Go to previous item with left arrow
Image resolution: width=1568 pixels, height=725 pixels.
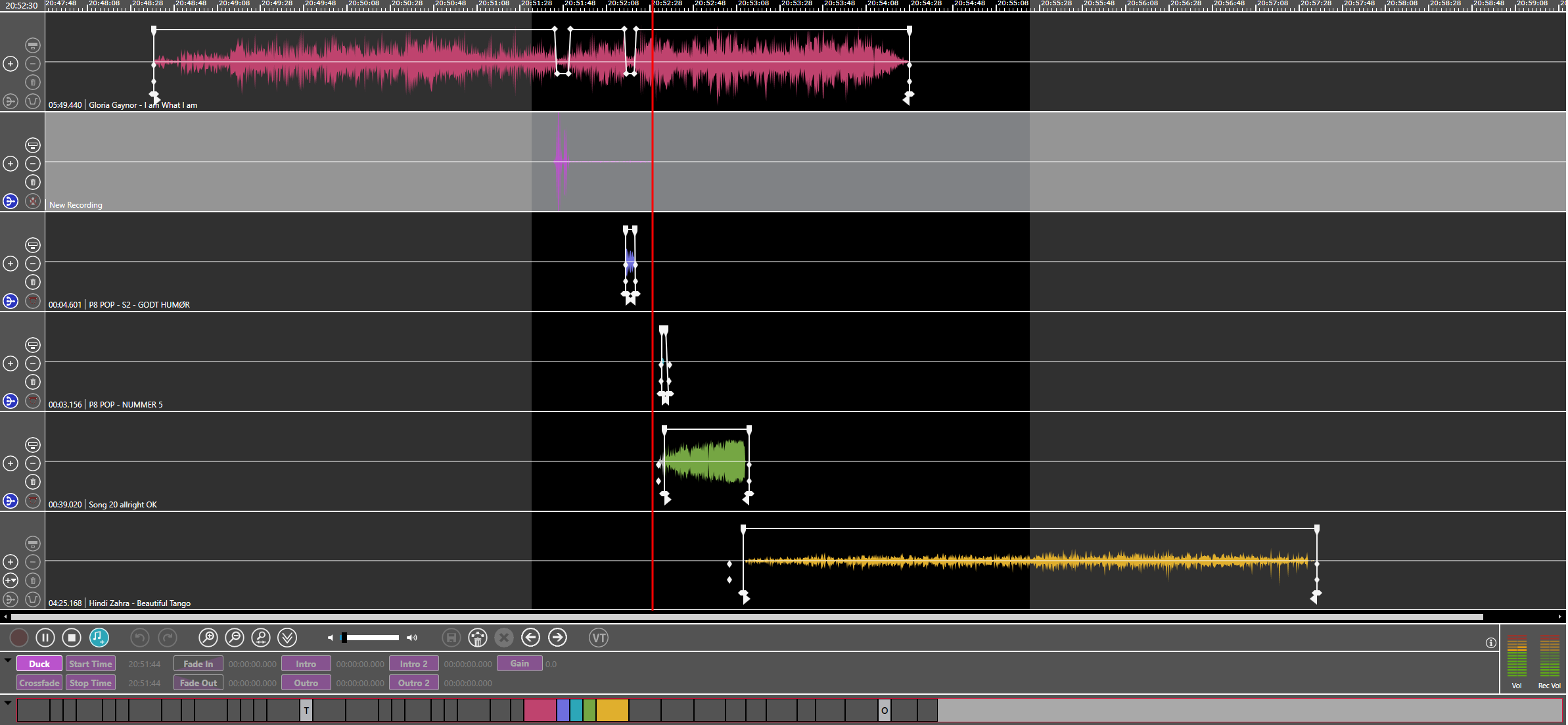tap(530, 638)
